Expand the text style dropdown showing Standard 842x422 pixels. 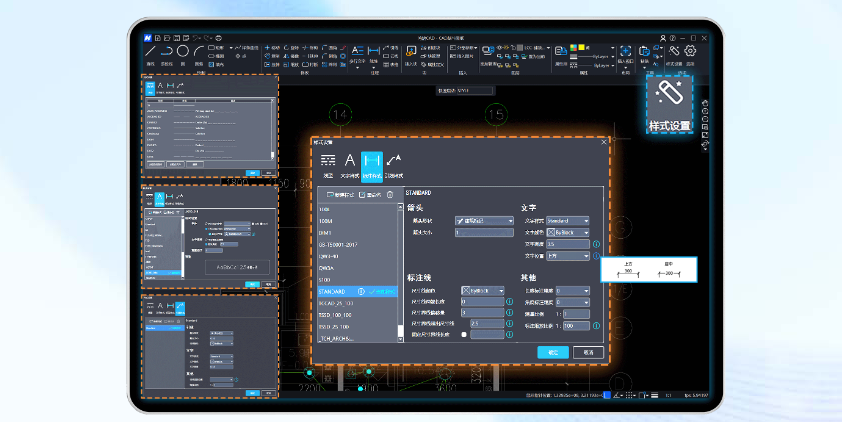568,220
